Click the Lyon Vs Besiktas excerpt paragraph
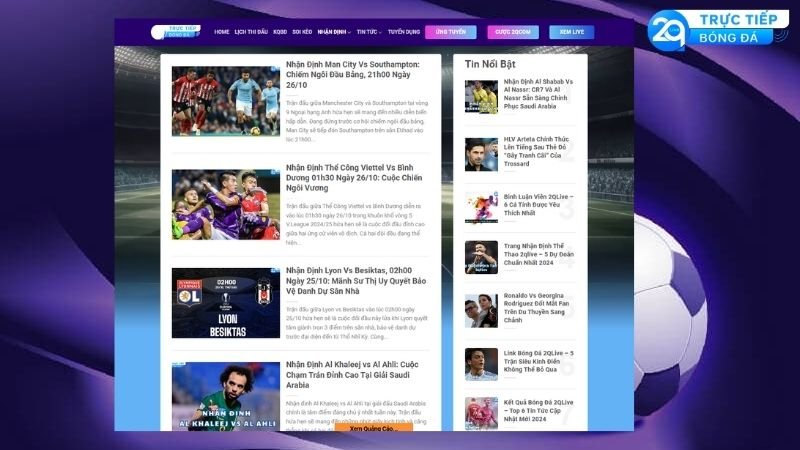The height and width of the screenshot is (450, 800). tap(357, 323)
